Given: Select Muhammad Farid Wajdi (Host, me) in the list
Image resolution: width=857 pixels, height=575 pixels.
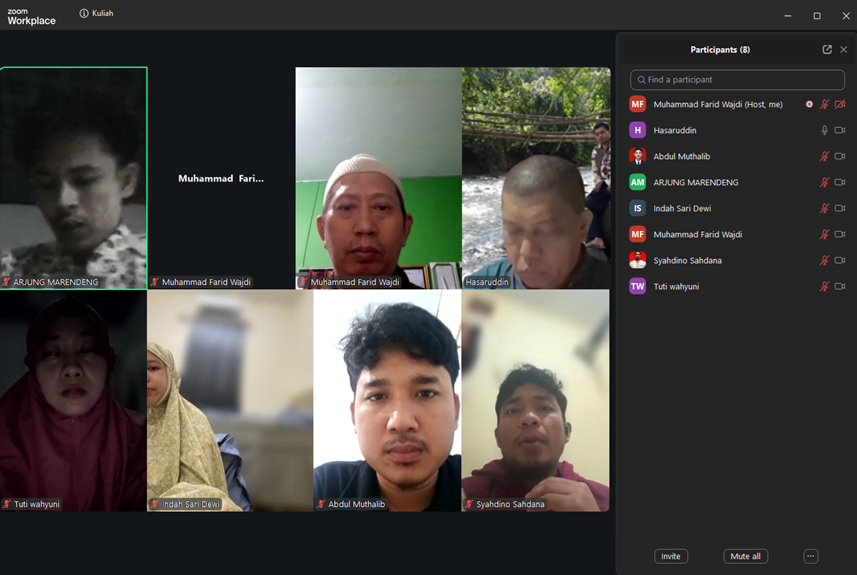Looking at the screenshot, I should [x=737, y=104].
